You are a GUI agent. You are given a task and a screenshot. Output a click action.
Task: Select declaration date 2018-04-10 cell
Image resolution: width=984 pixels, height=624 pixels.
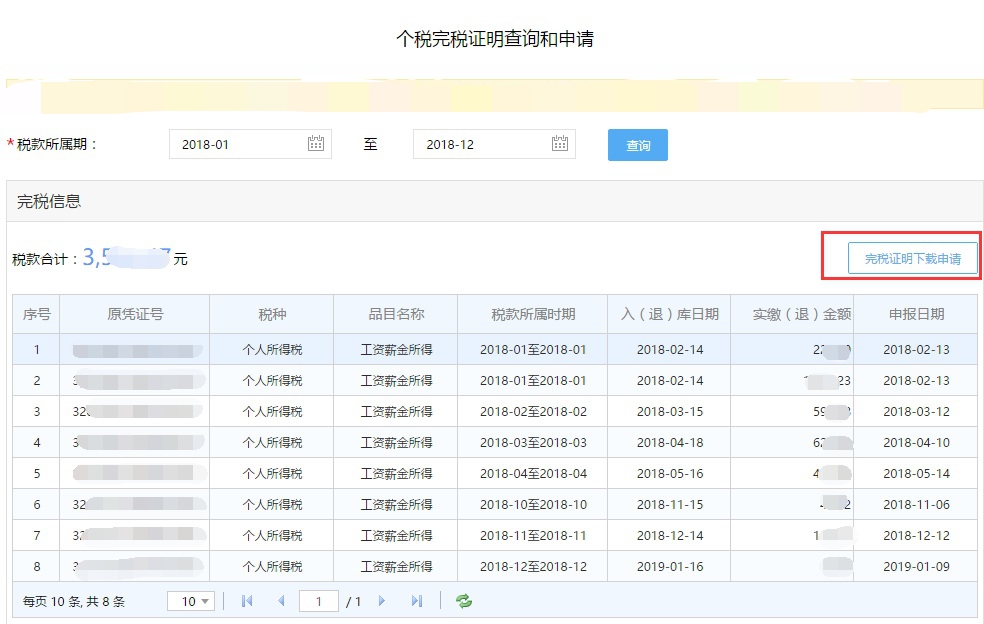click(916, 443)
